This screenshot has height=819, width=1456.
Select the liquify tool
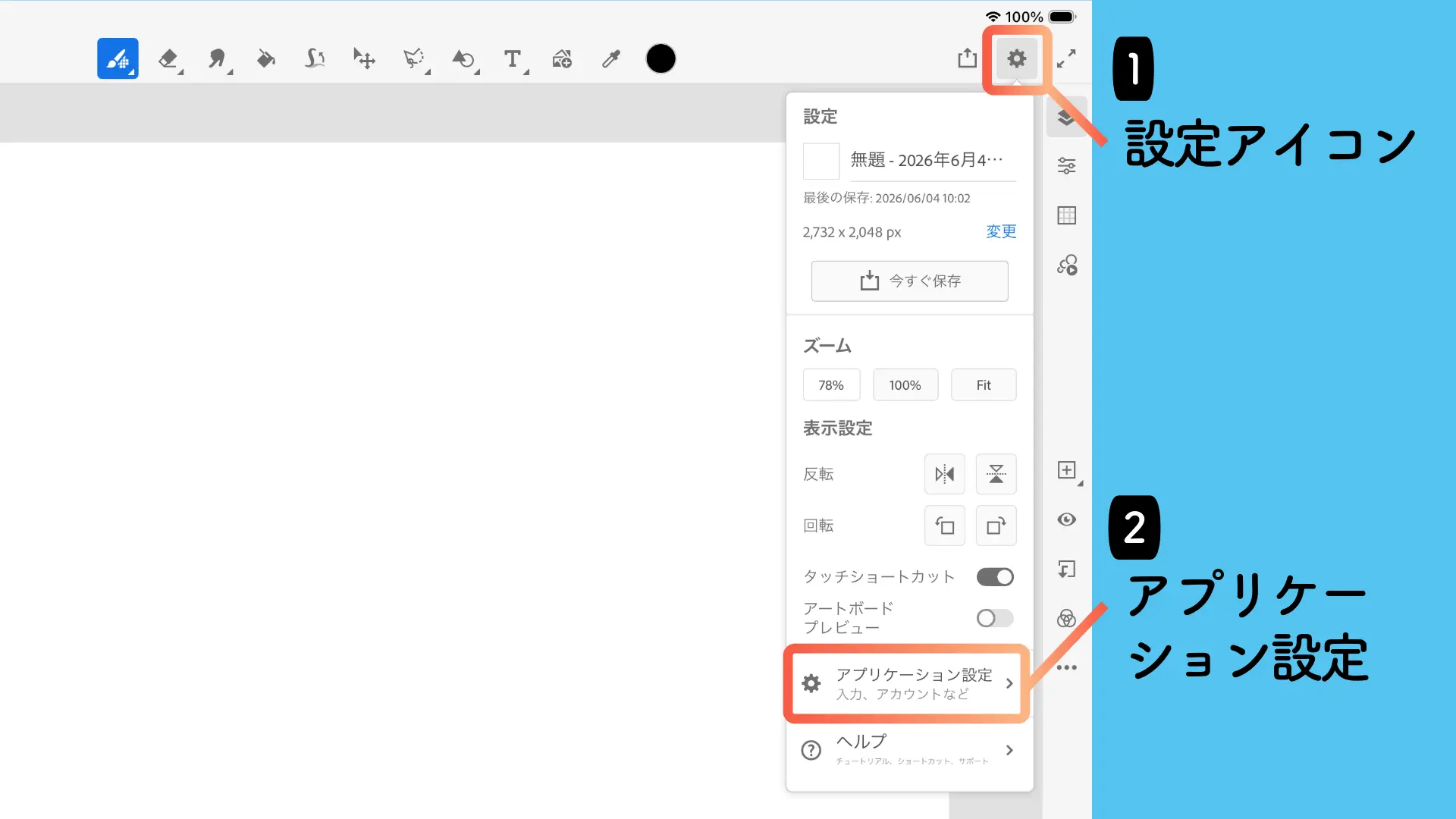coord(315,58)
